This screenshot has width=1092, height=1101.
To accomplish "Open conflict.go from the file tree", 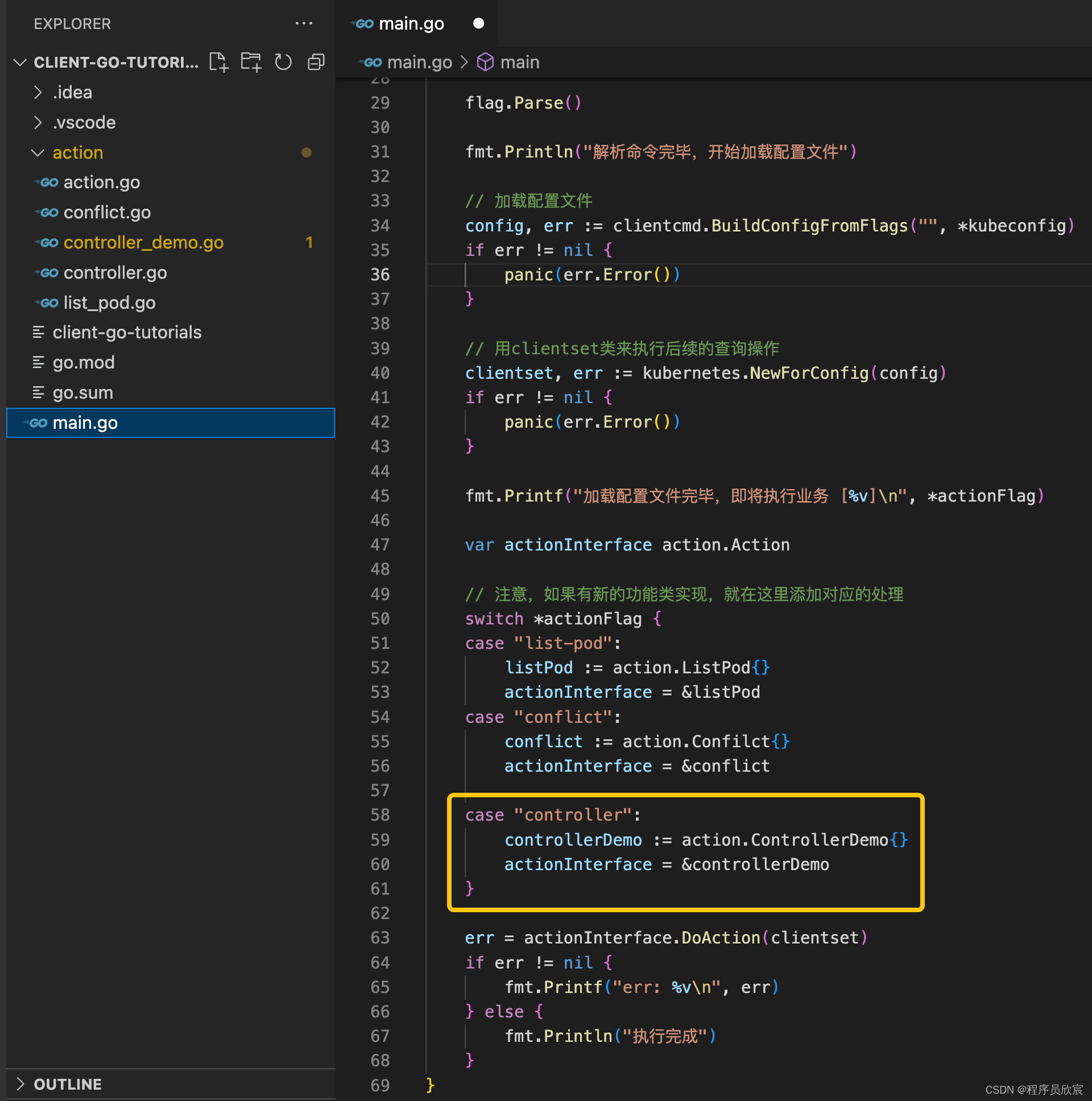I will 107,213.
